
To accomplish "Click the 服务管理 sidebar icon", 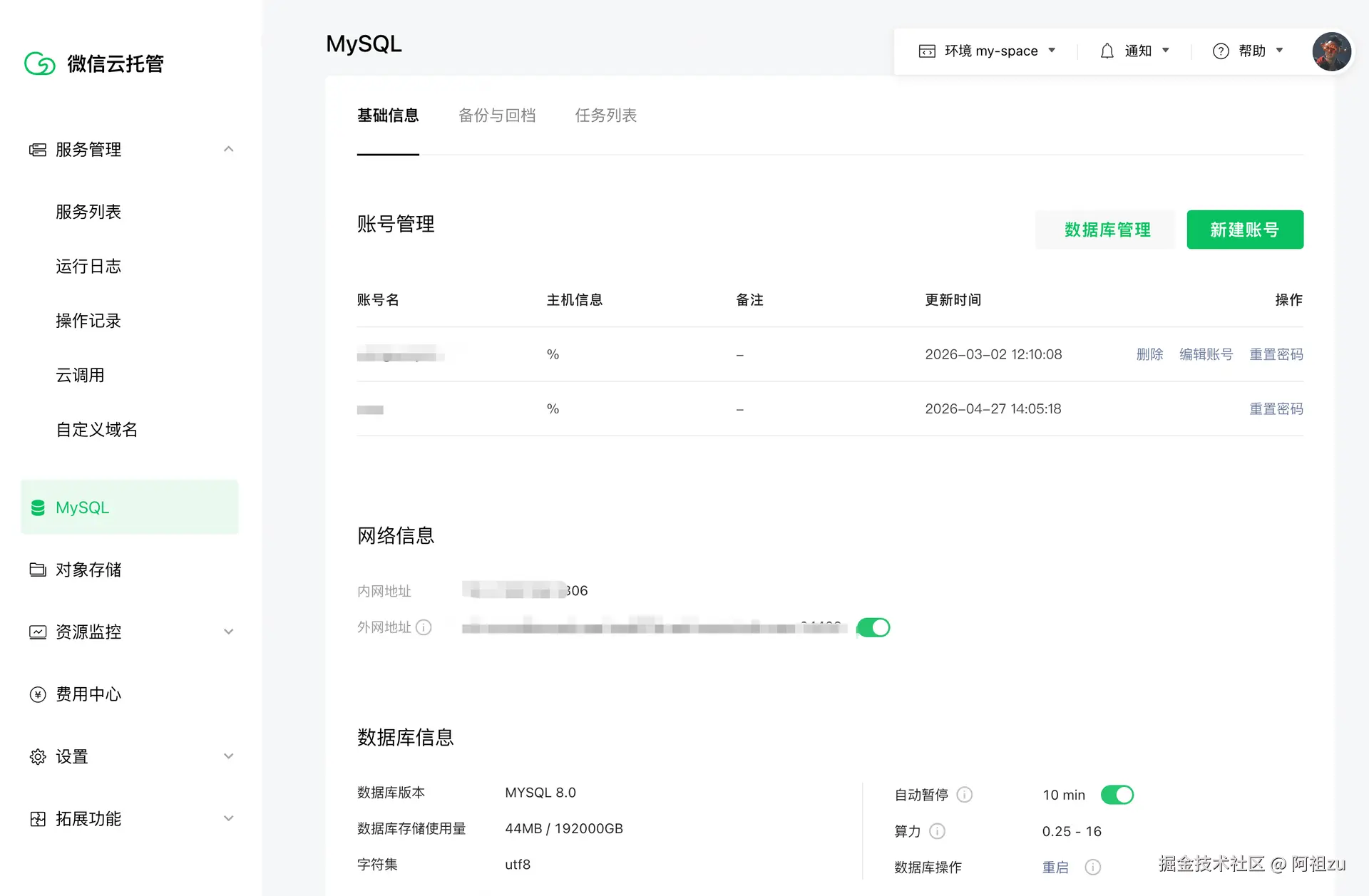I will pos(38,149).
